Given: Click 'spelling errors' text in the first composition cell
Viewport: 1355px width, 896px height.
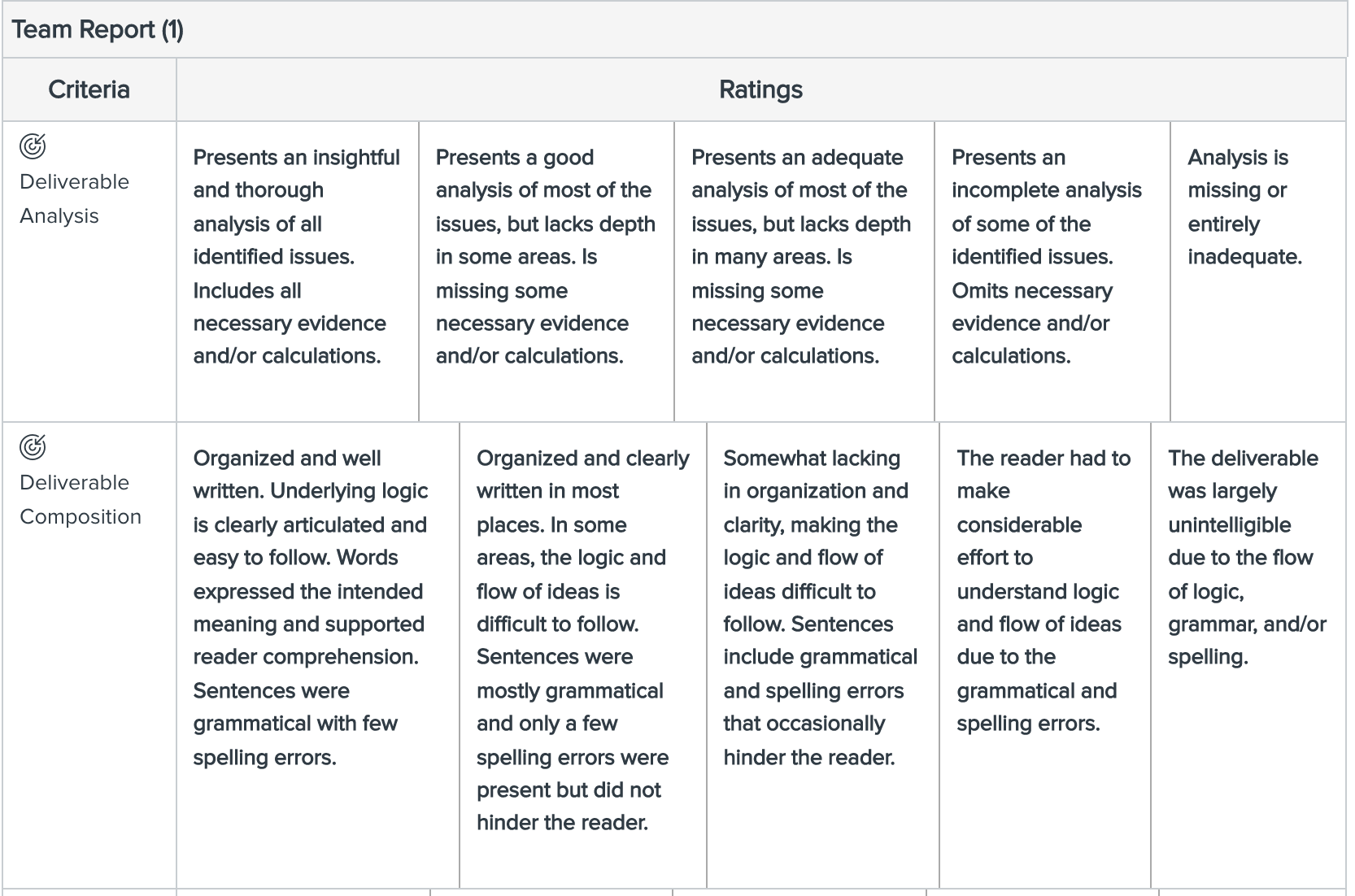Looking at the screenshot, I should [x=264, y=758].
